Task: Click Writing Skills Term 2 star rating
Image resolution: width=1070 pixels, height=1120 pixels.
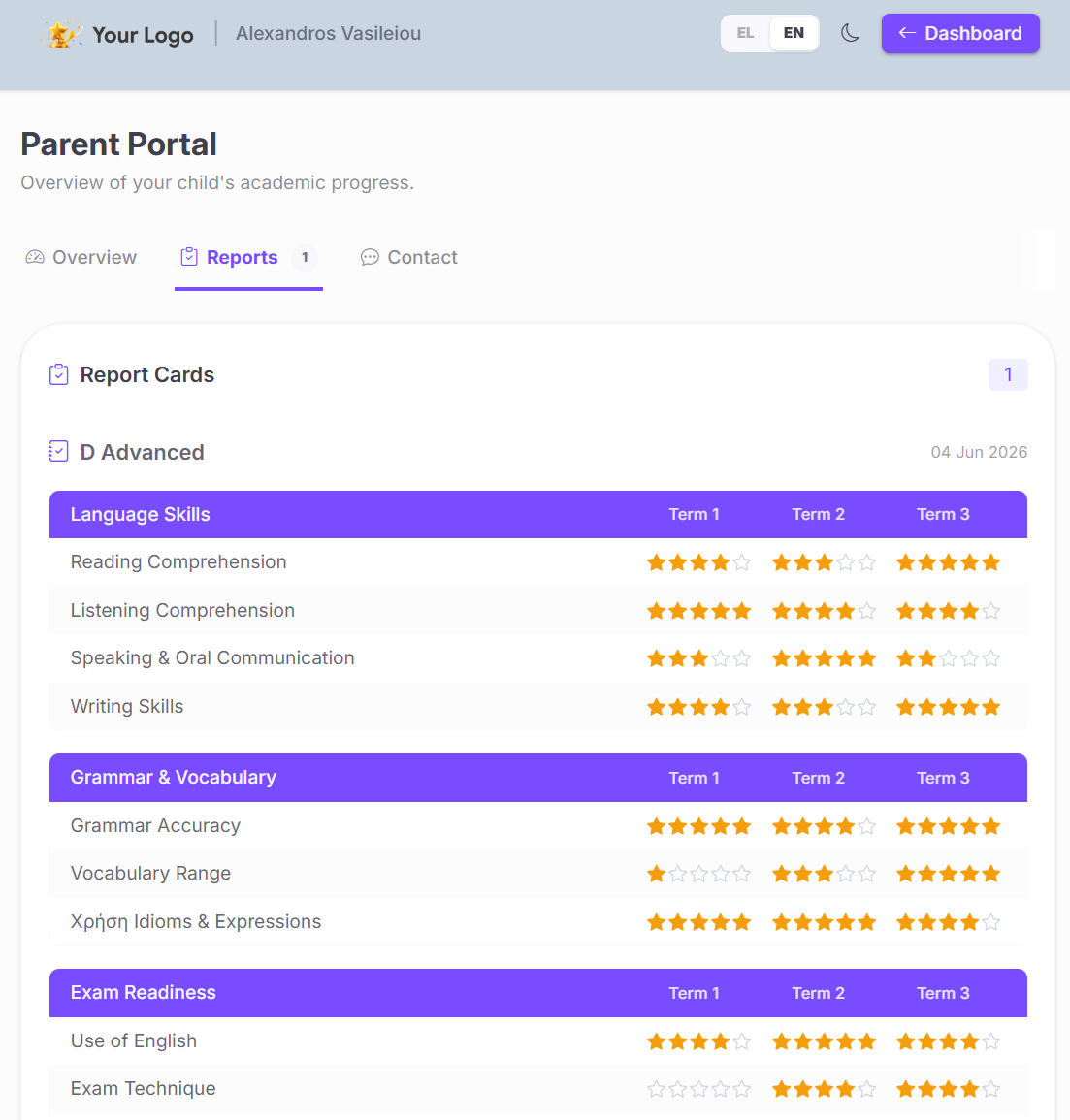Action: coord(825,707)
